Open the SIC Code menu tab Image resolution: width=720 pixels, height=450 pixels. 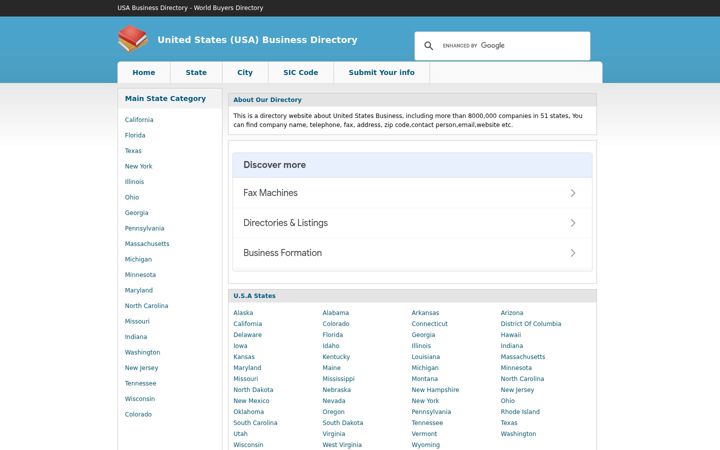point(301,73)
